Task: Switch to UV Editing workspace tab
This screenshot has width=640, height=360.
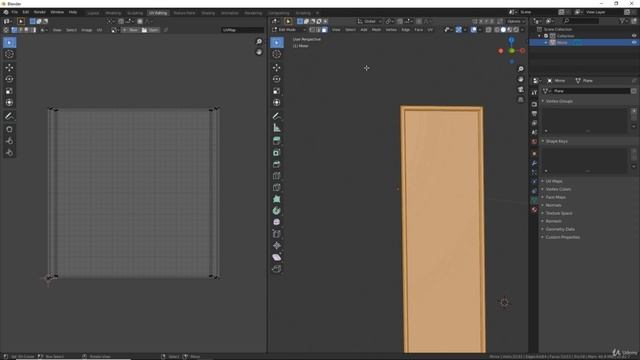Action: click(158, 13)
